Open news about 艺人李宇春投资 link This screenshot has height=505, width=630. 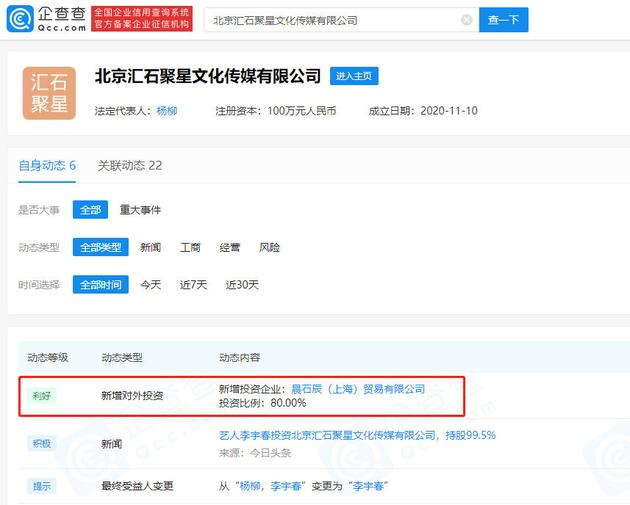pyautogui.click(x=357, y=435)
